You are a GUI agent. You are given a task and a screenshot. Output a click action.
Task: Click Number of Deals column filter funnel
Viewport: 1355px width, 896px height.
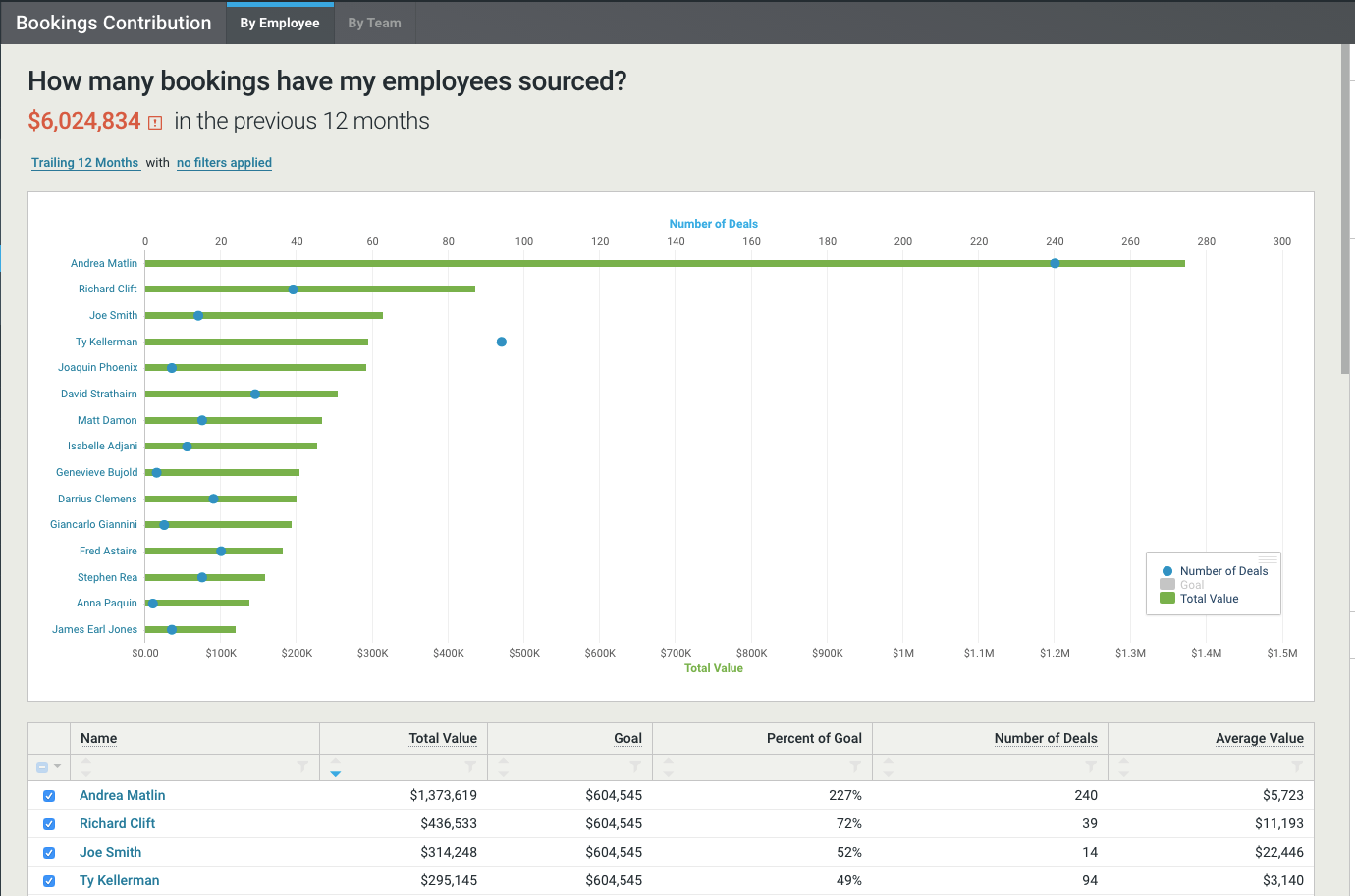coord(1091,766)
